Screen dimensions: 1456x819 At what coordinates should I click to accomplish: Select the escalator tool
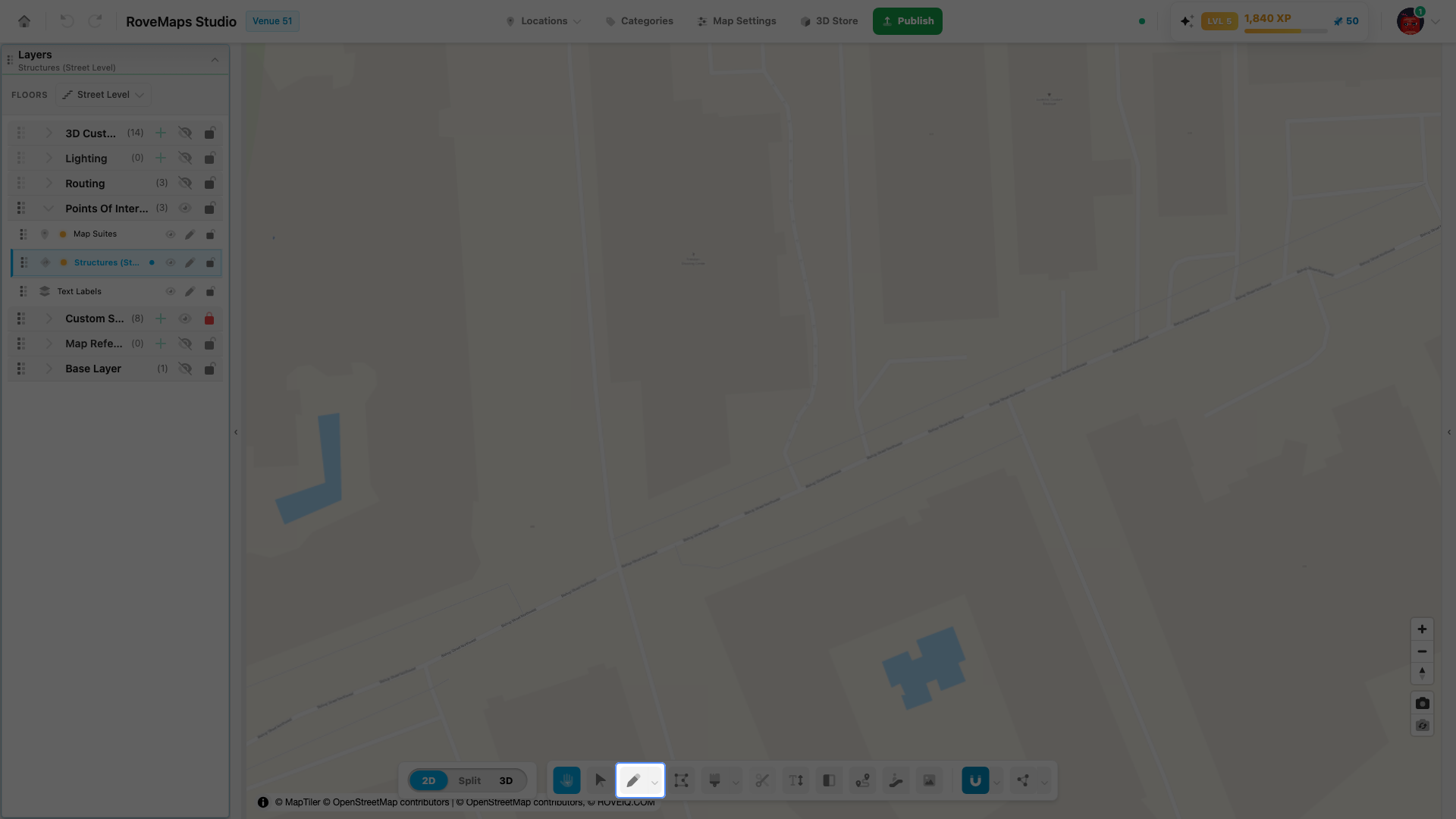[x=896, y=780]
